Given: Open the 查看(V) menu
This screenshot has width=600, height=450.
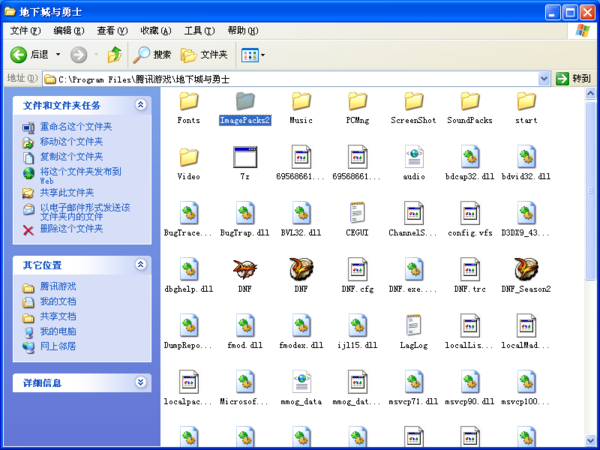Looking at the screenshot, I should click(111, 31).
